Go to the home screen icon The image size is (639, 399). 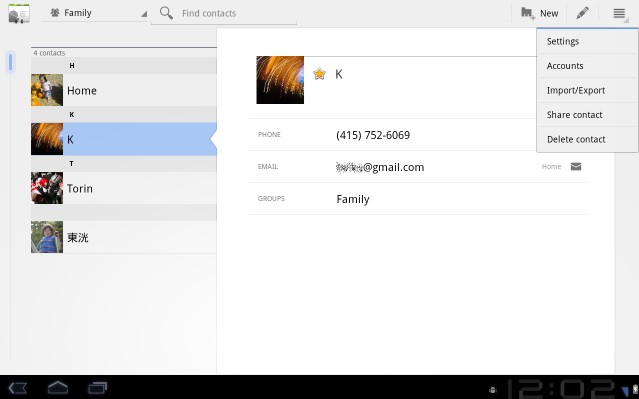coord(58,387)
